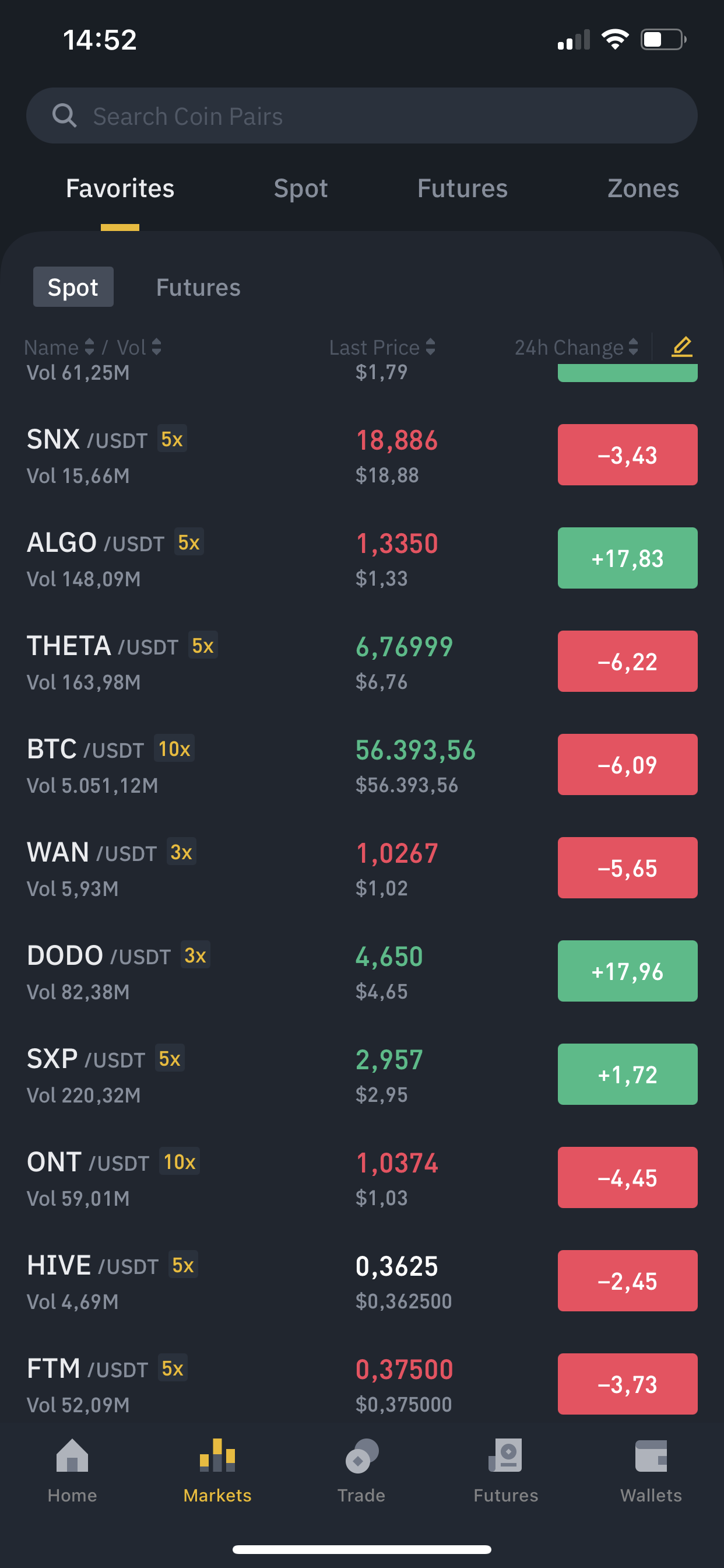Tap the search magnifier icon

tap(64, 116)
